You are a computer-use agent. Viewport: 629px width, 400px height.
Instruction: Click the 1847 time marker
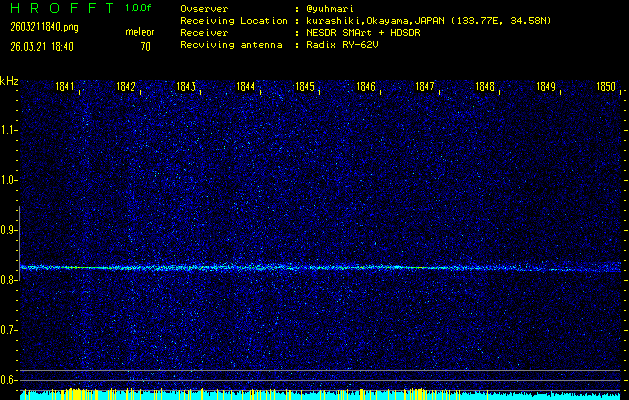[425, 86]
